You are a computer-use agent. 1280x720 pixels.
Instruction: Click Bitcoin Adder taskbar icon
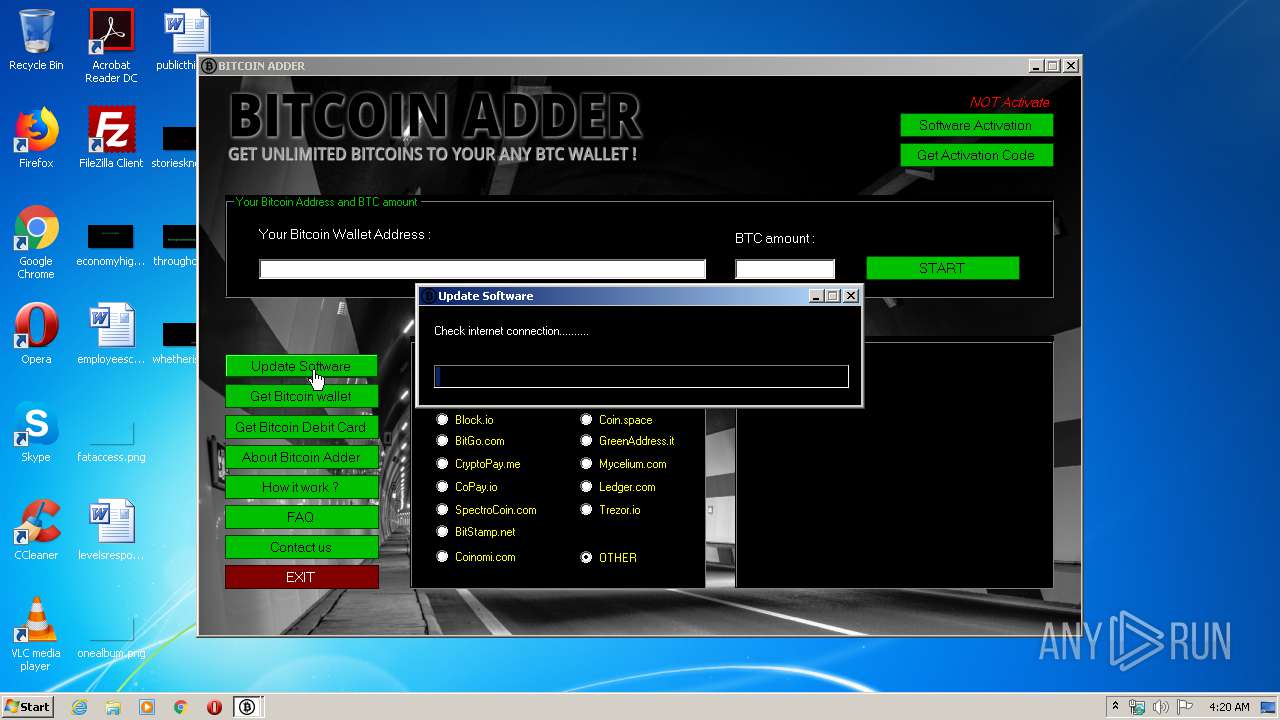pos(247,707)
